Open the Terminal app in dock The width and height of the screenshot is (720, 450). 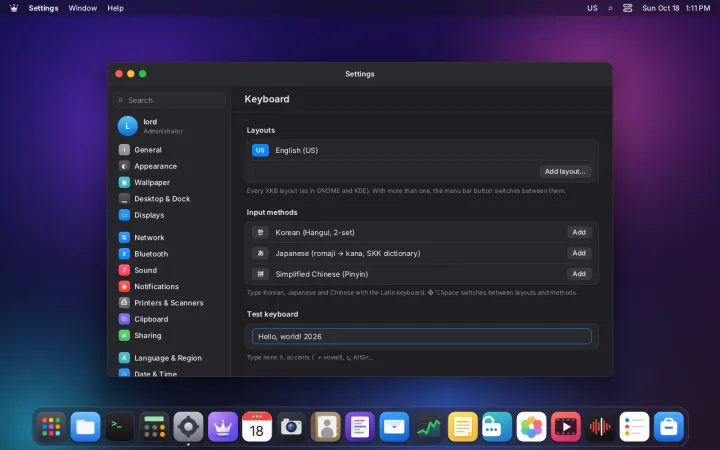click(120, 427)
